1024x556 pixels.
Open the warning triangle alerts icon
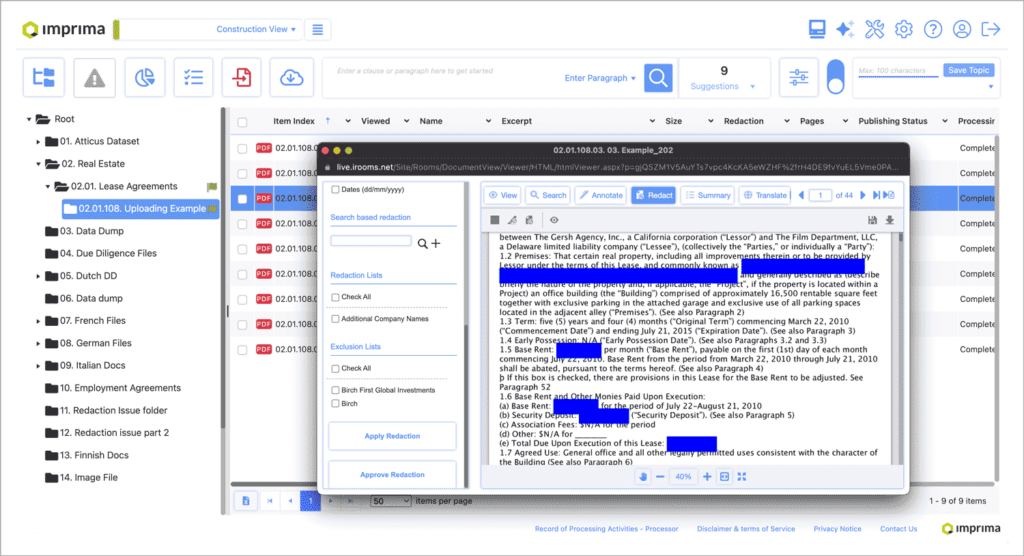(x=95, y=77)
